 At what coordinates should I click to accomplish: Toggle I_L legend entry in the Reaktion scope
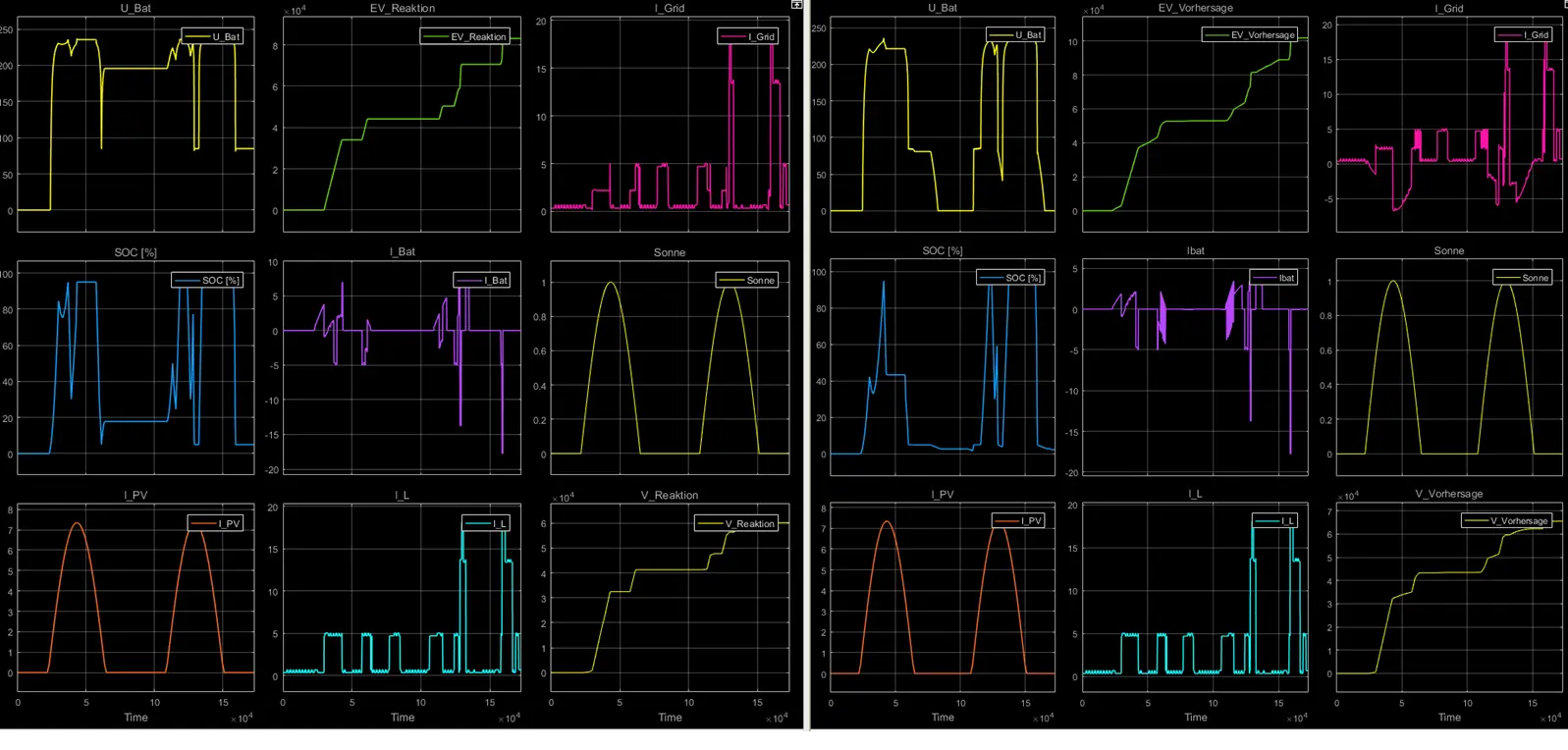tap(486, 523)
